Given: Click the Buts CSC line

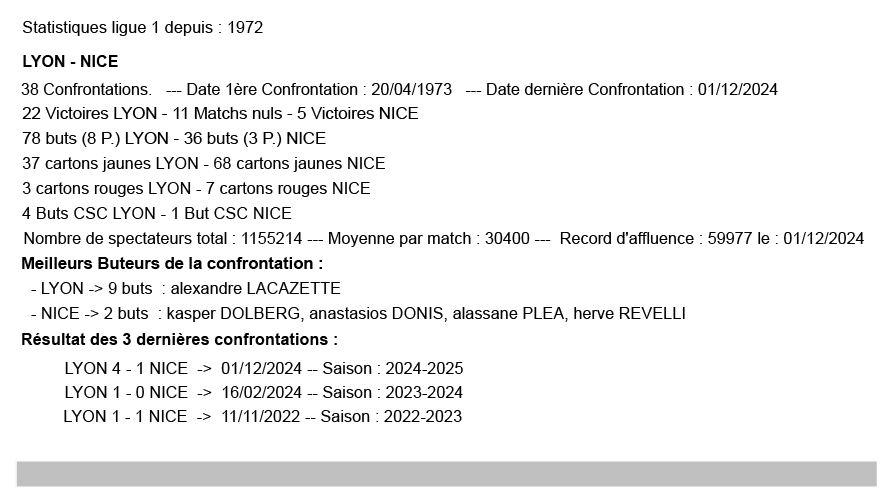Looking at the screenshot, I should (x=157, y=214).
